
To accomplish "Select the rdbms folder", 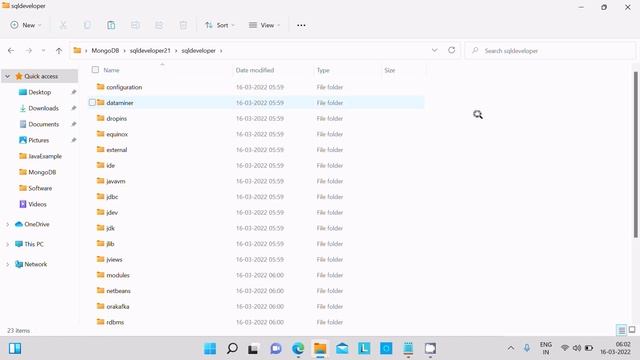I will click(x=115, y=322).
